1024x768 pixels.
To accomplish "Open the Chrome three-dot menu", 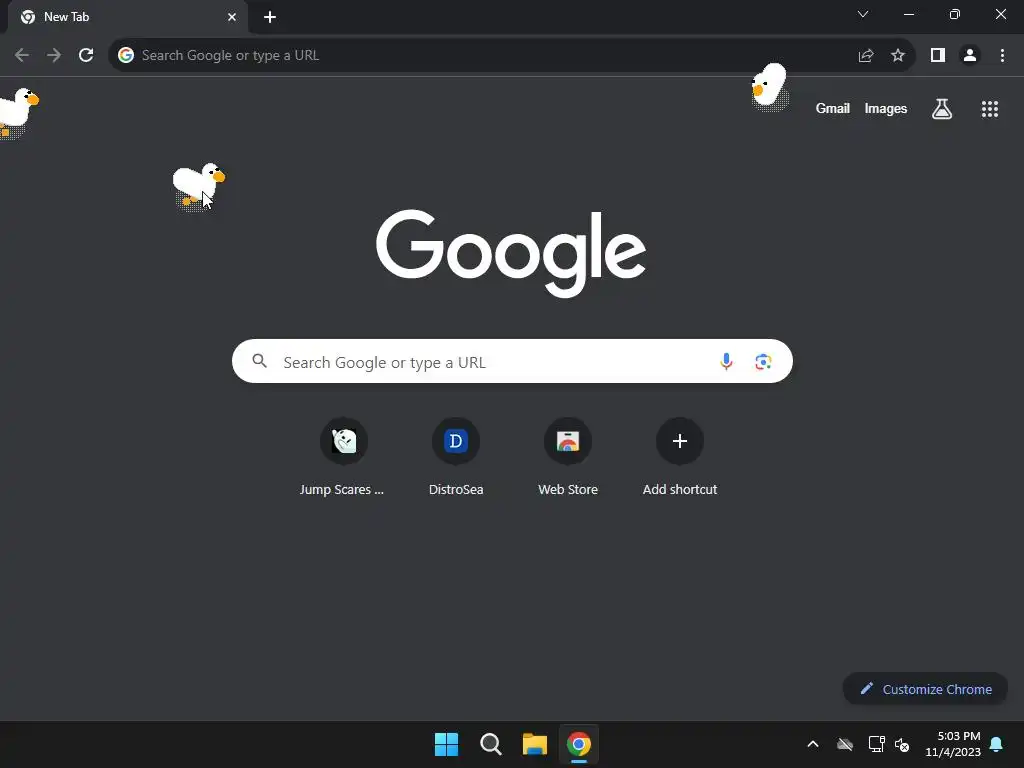I will click(1002, 56).
